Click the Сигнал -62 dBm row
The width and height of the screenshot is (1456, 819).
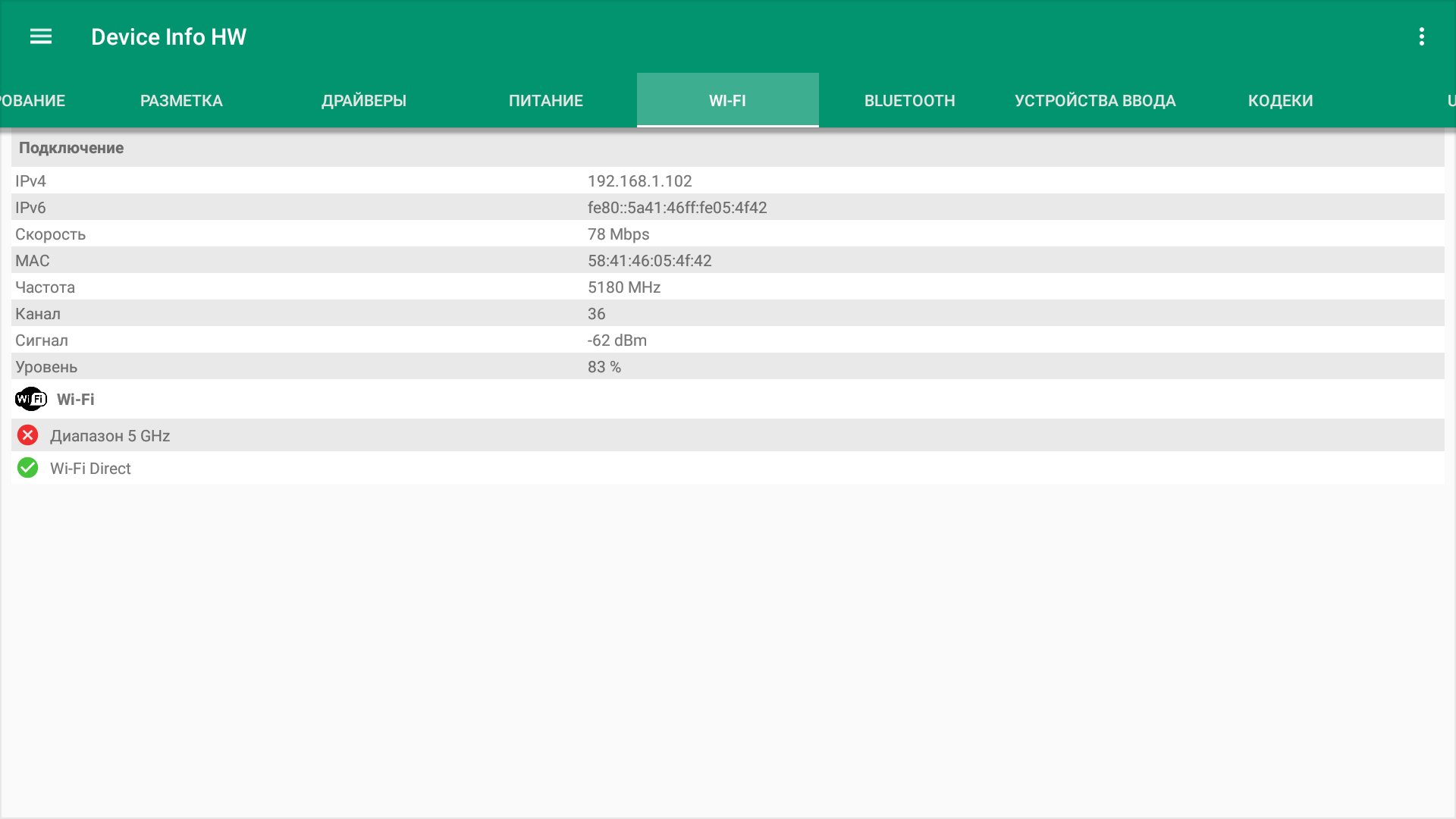coord(617,340)
